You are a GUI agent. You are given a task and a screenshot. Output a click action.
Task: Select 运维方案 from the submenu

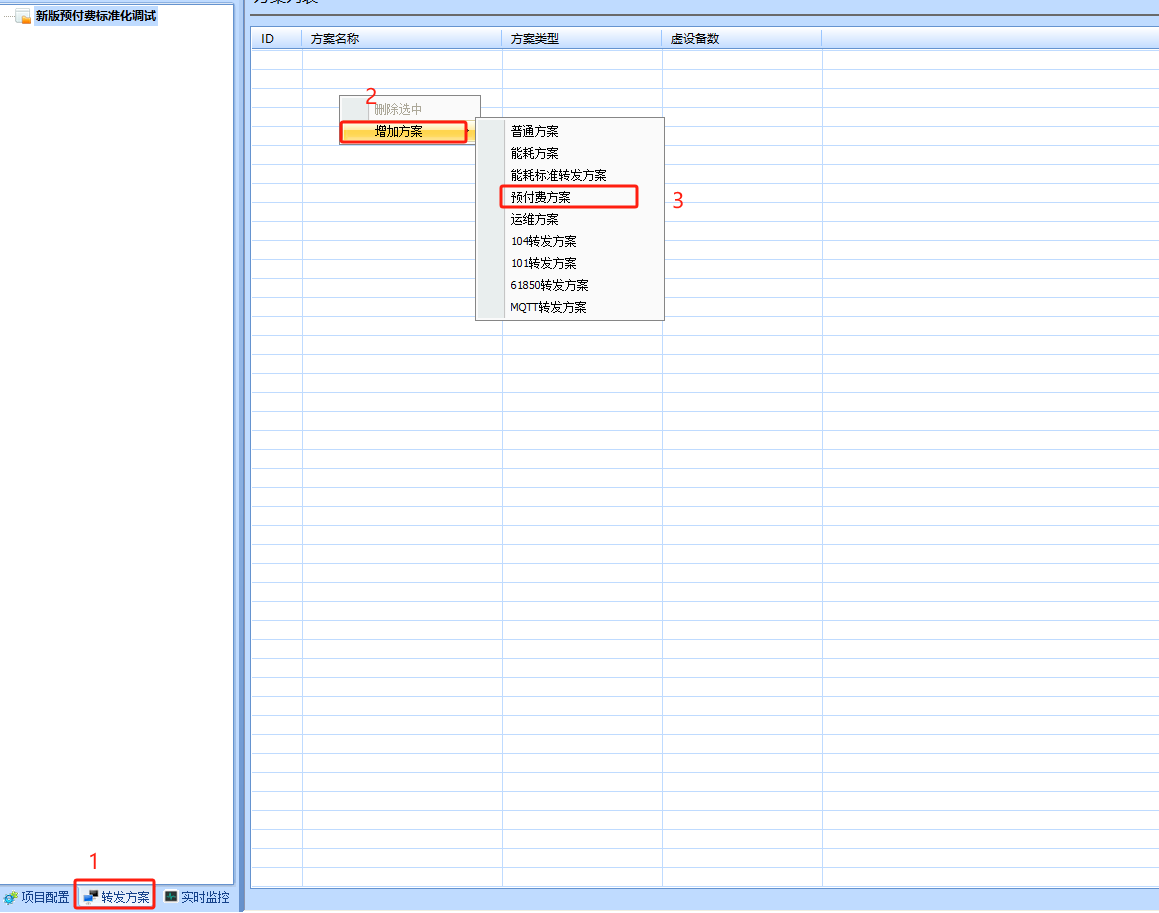[x=535, y=219]
